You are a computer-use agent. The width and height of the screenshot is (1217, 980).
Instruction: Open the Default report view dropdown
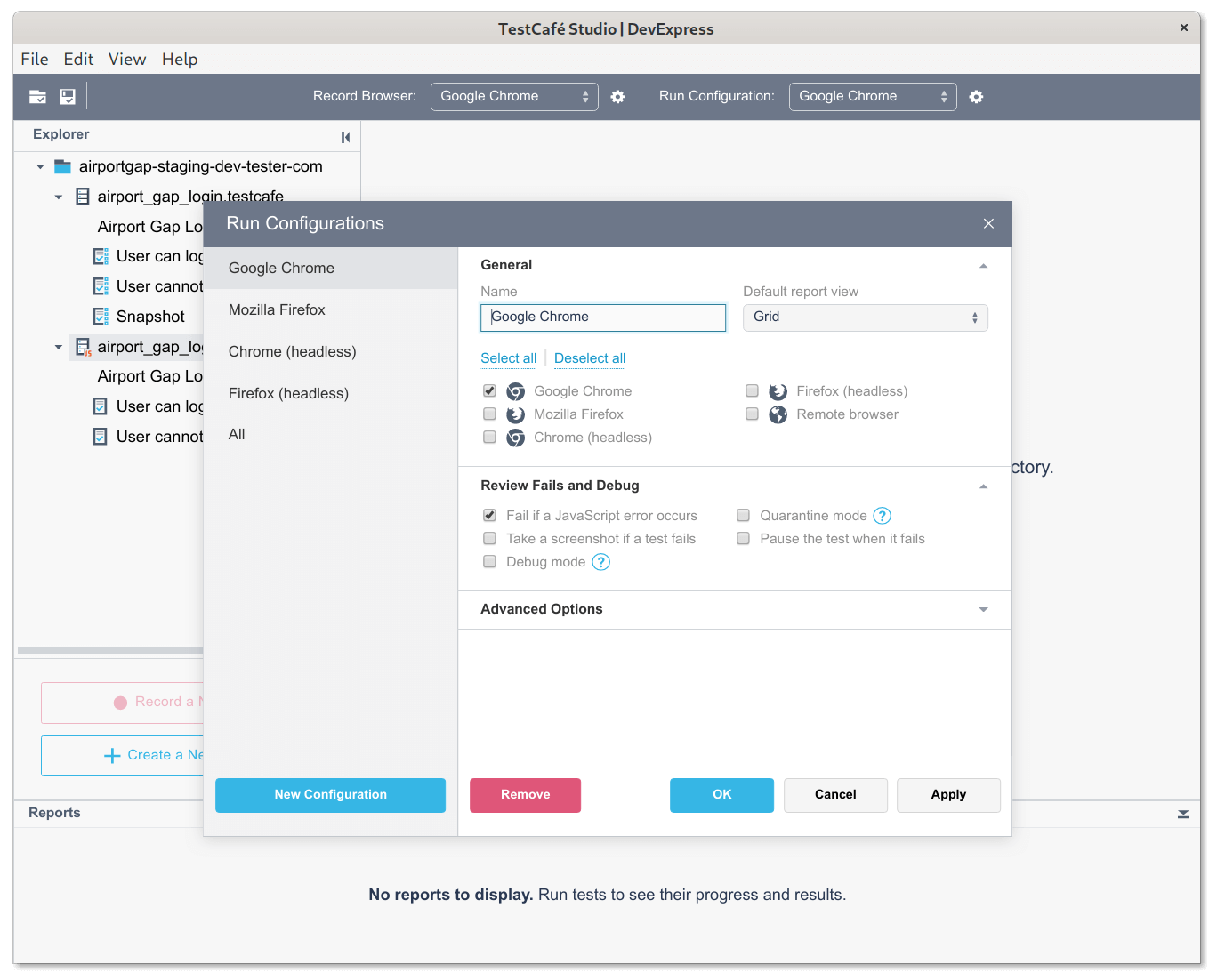[x=866, y=317]
